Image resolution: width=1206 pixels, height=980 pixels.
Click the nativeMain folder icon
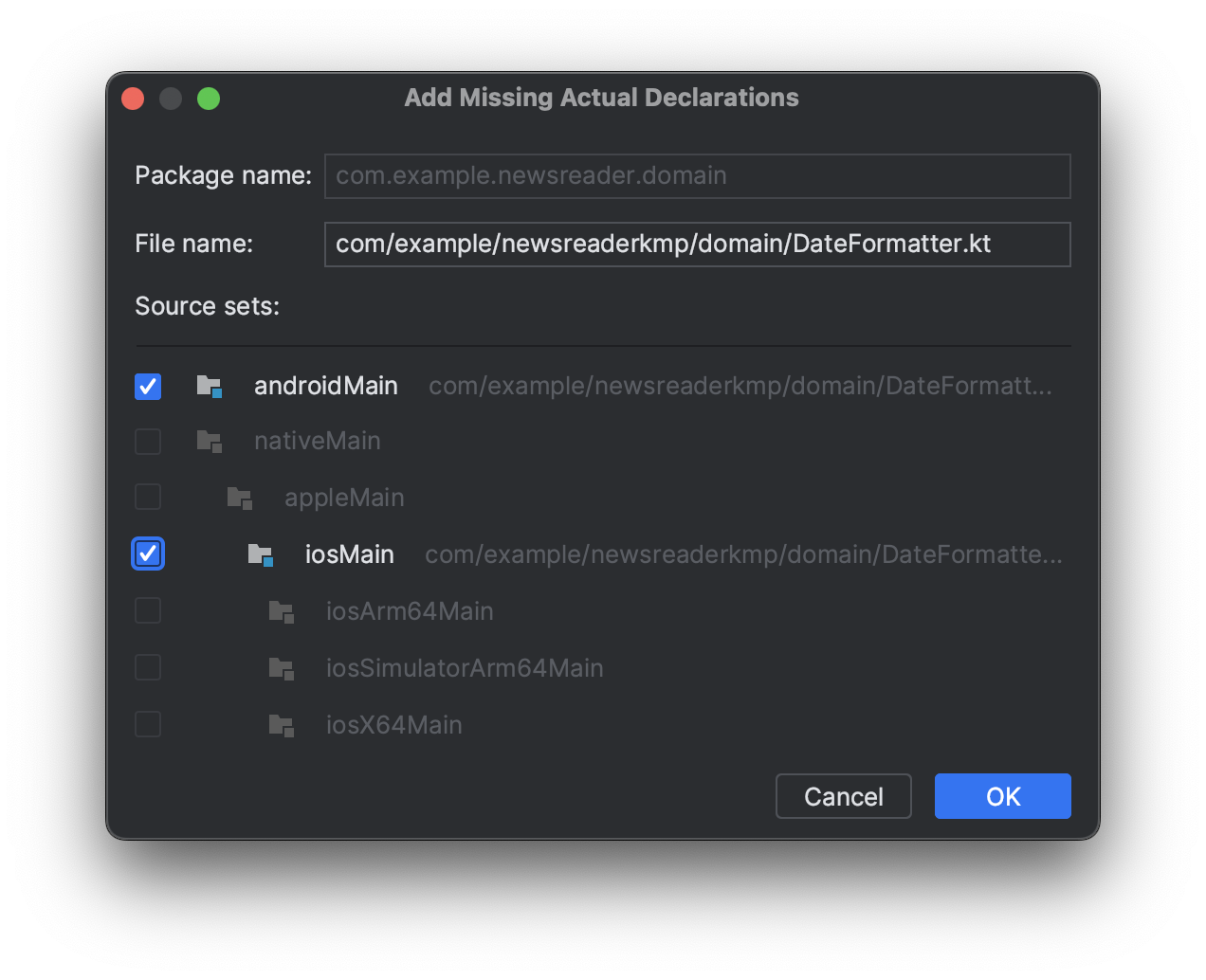coord(209,442)
